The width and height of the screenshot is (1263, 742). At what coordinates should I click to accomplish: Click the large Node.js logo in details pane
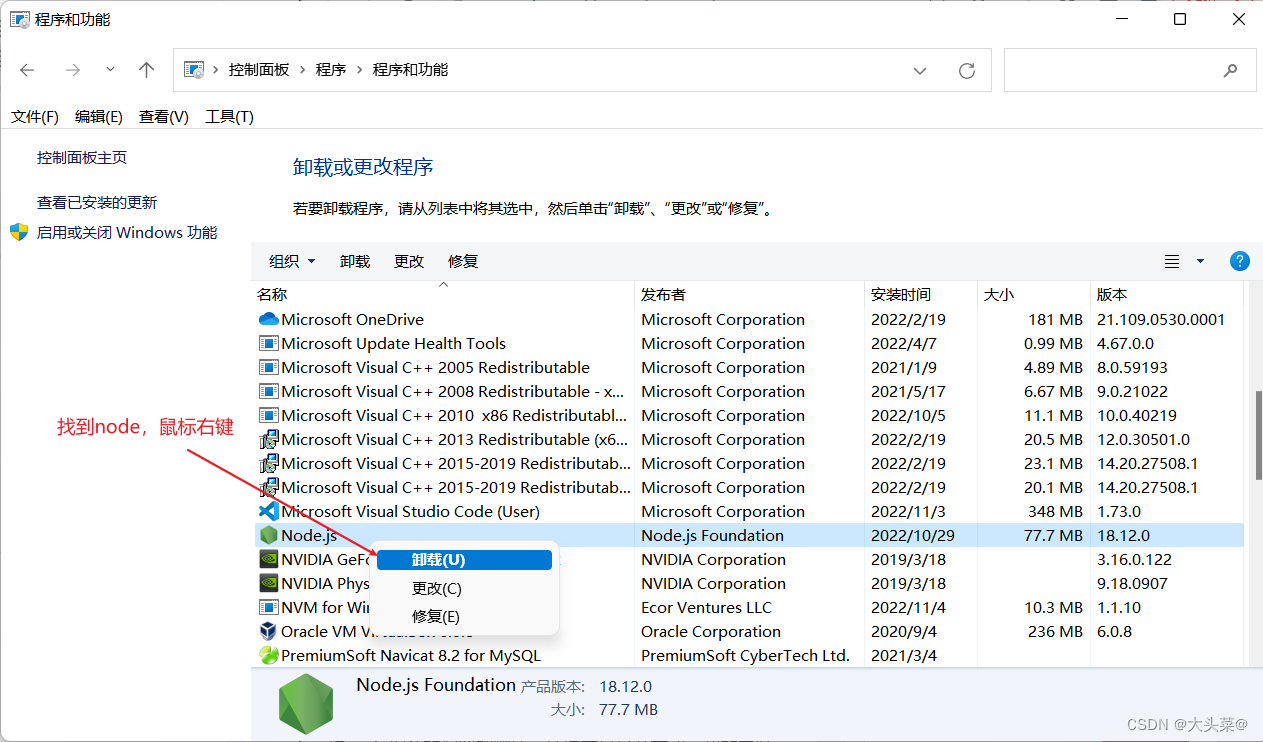pyautogui.click(x=306, y=702)
